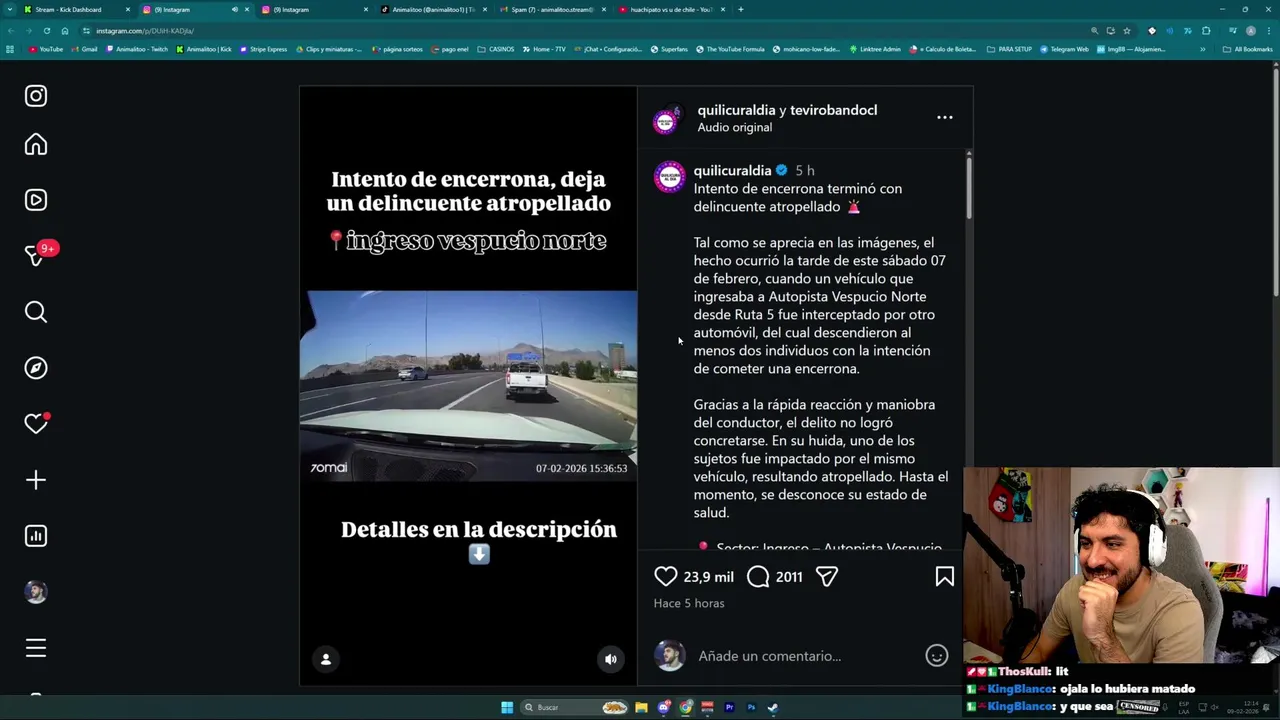Open Stripe Express bookmark
Screen dimensions: 1280x720
(x=264, y=49)
